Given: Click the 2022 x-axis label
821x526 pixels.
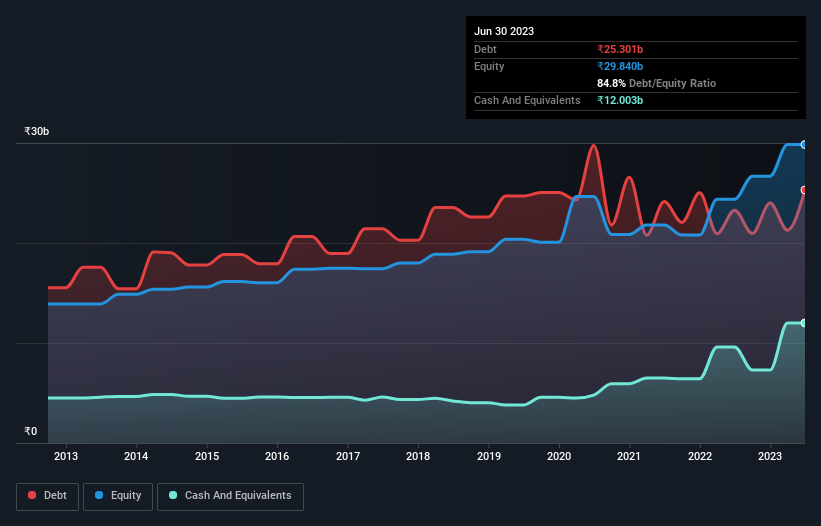Looking at the screenshot, I should point(700,456).
